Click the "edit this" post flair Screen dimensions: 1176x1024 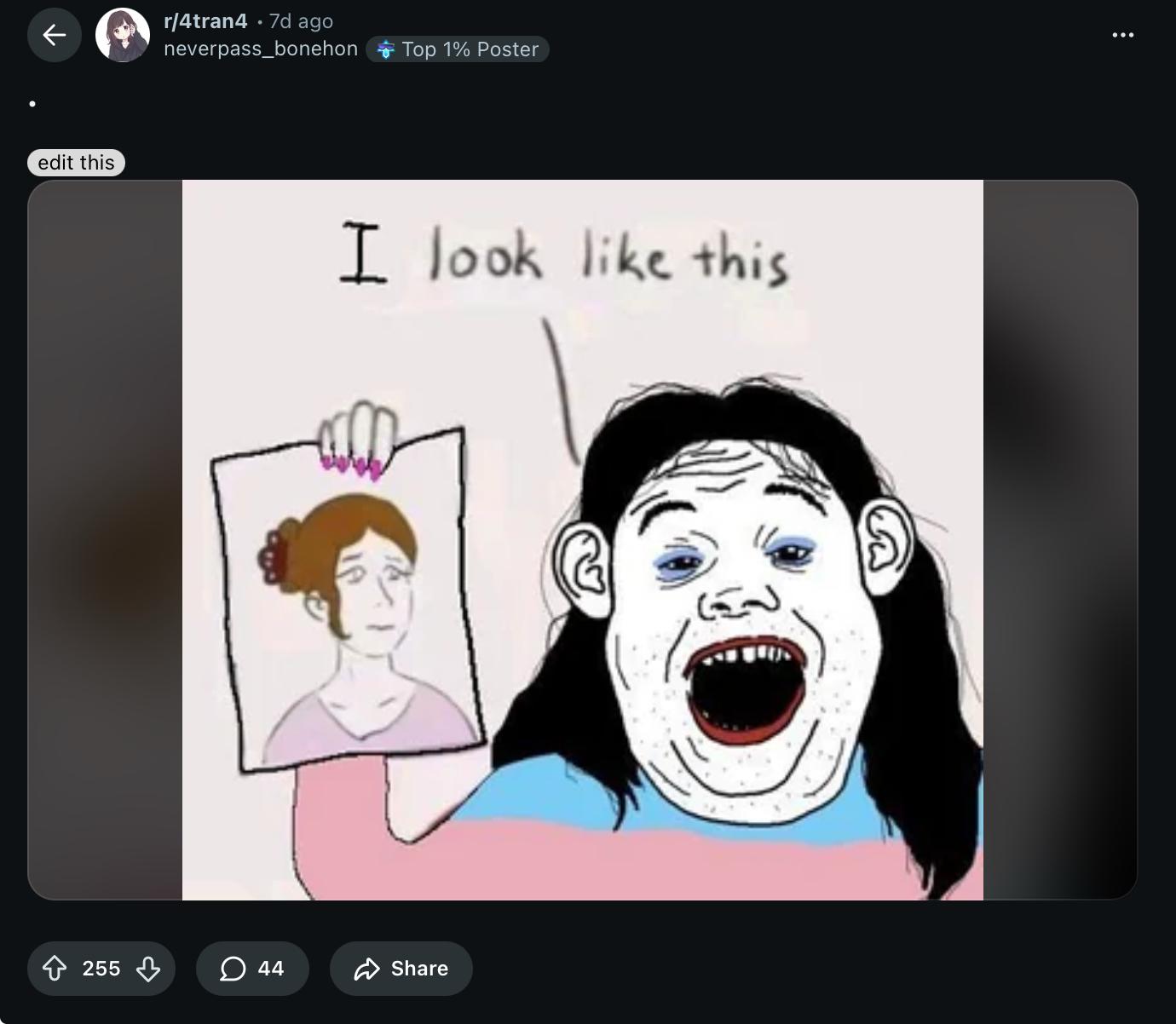(x=76, y=163)
